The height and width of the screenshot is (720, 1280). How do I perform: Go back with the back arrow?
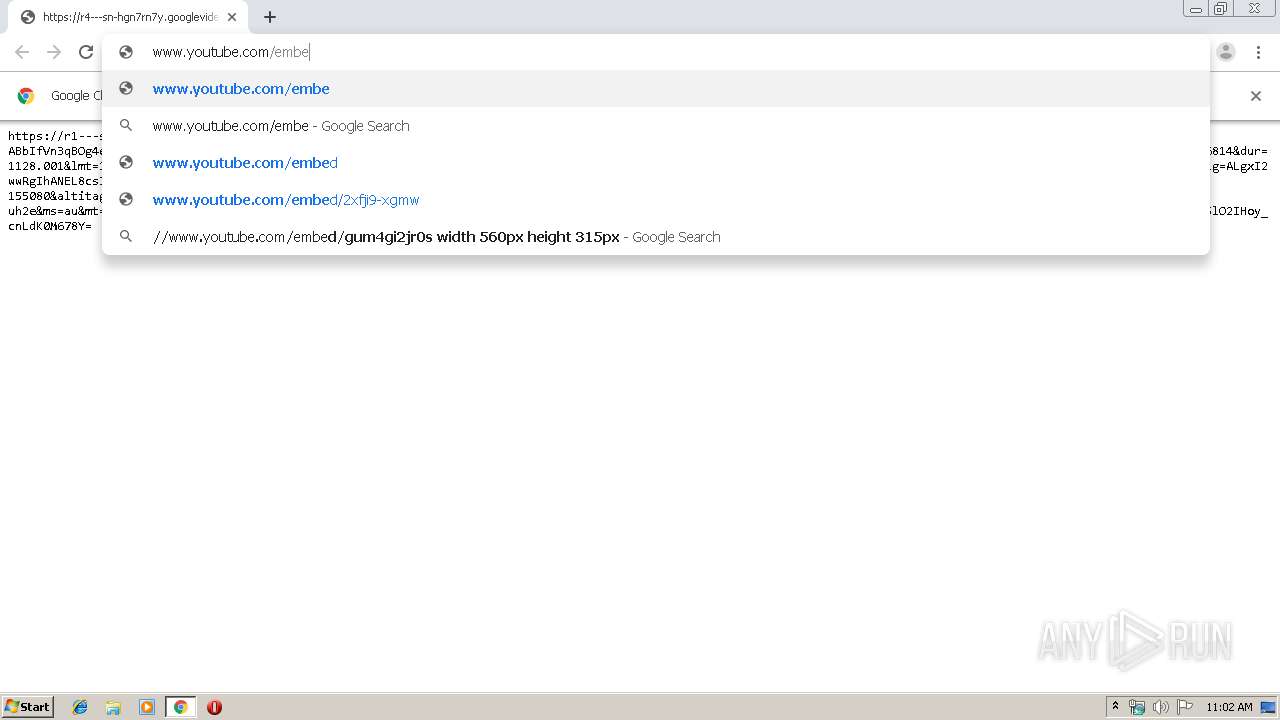click(x=22, y=52)
